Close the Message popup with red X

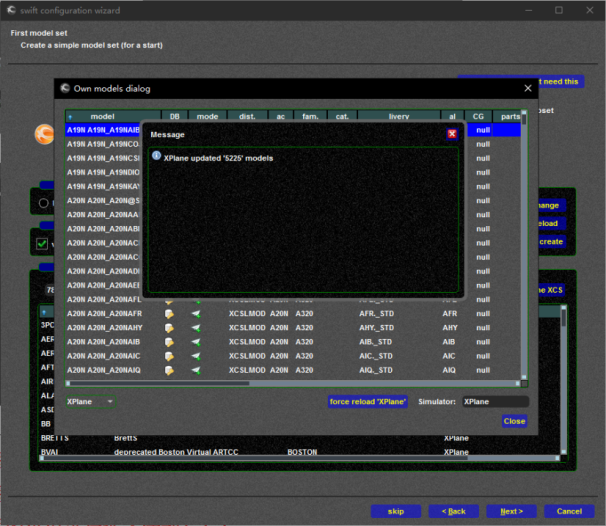[x=452, y=133]
